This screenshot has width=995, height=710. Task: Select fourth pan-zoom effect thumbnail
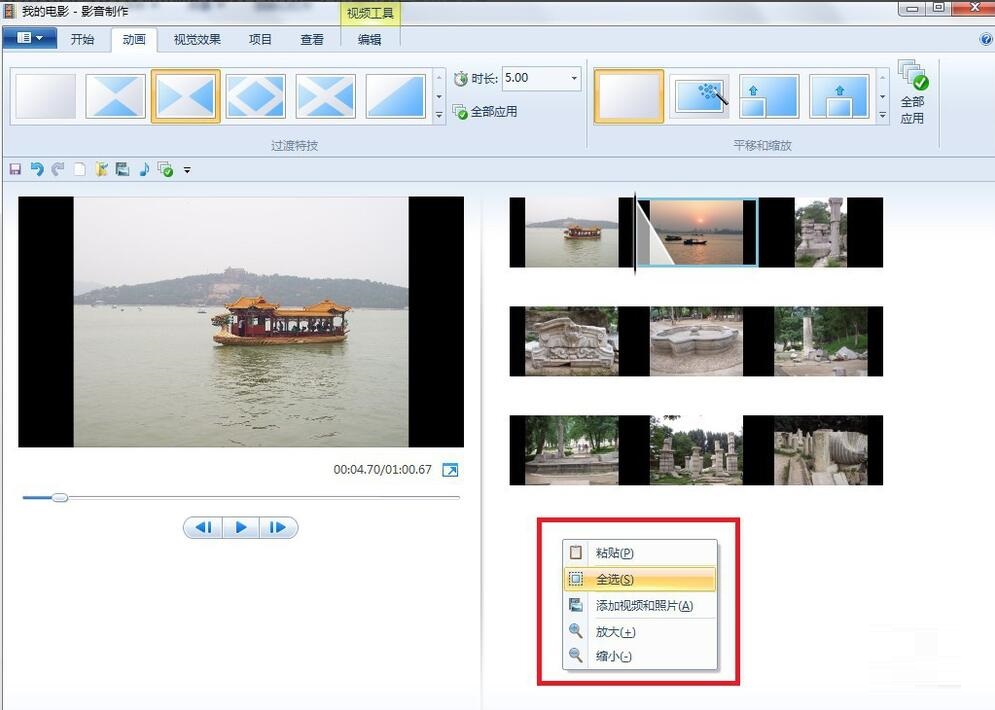tap(839, 96)
